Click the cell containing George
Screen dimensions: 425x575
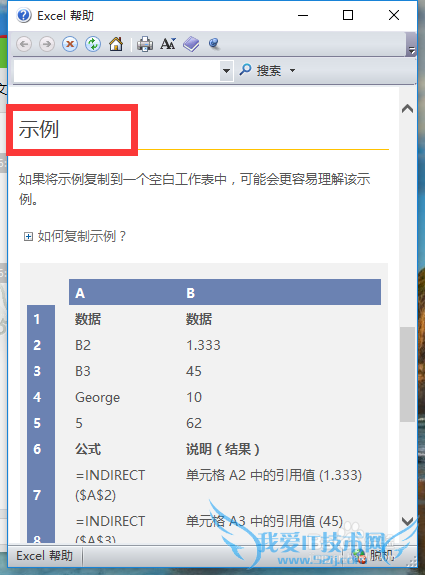tap(98, 398)
